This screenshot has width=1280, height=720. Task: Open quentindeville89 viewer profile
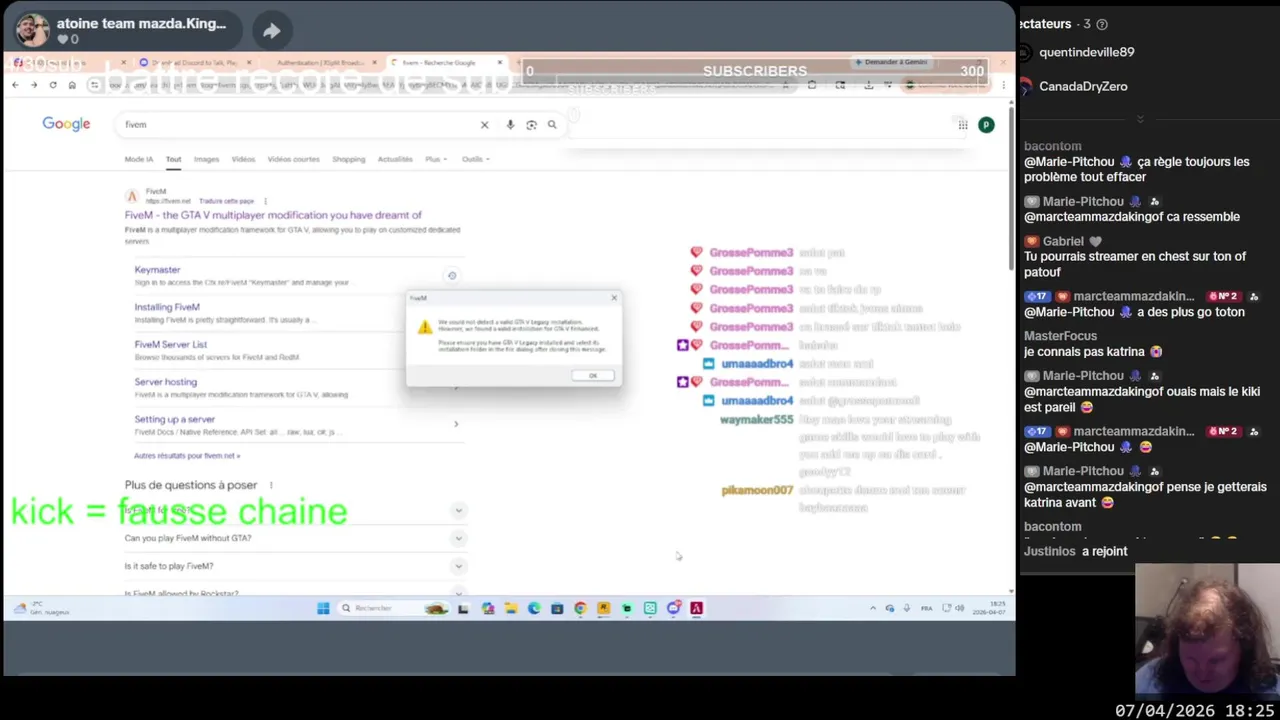tap(1087, 52)
